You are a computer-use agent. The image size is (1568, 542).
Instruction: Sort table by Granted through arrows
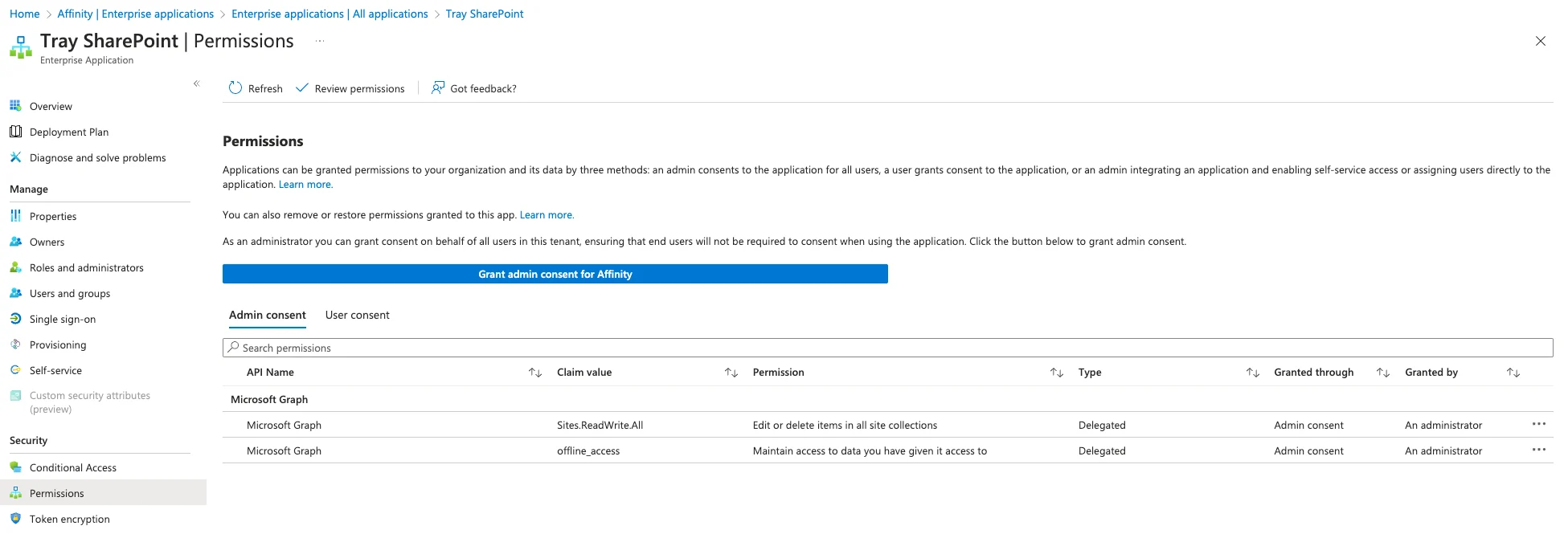point(1383,373)
